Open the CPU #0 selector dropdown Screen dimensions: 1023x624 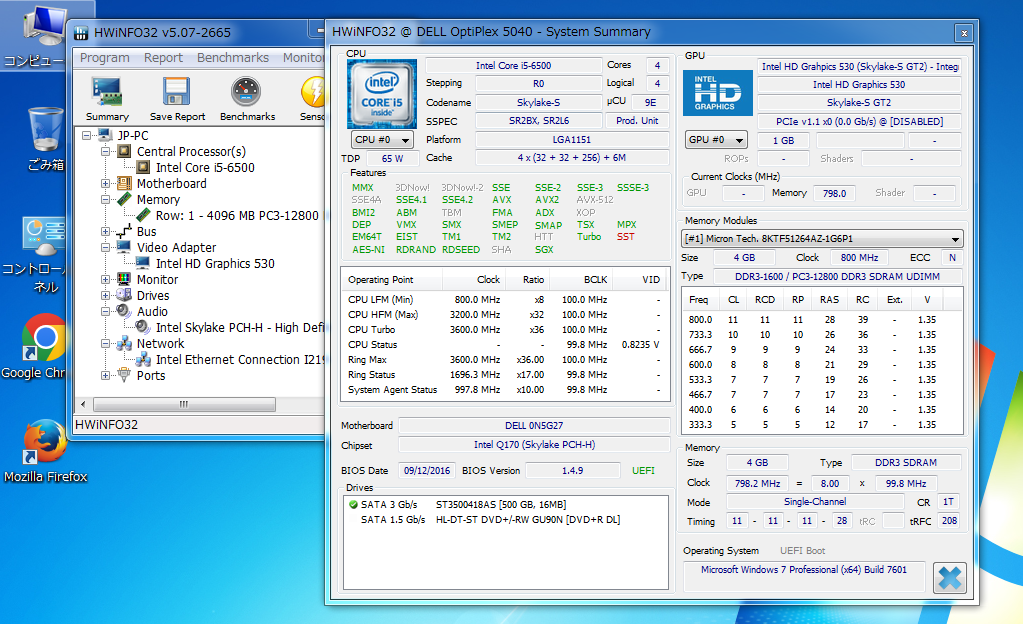tap(381, 140)
